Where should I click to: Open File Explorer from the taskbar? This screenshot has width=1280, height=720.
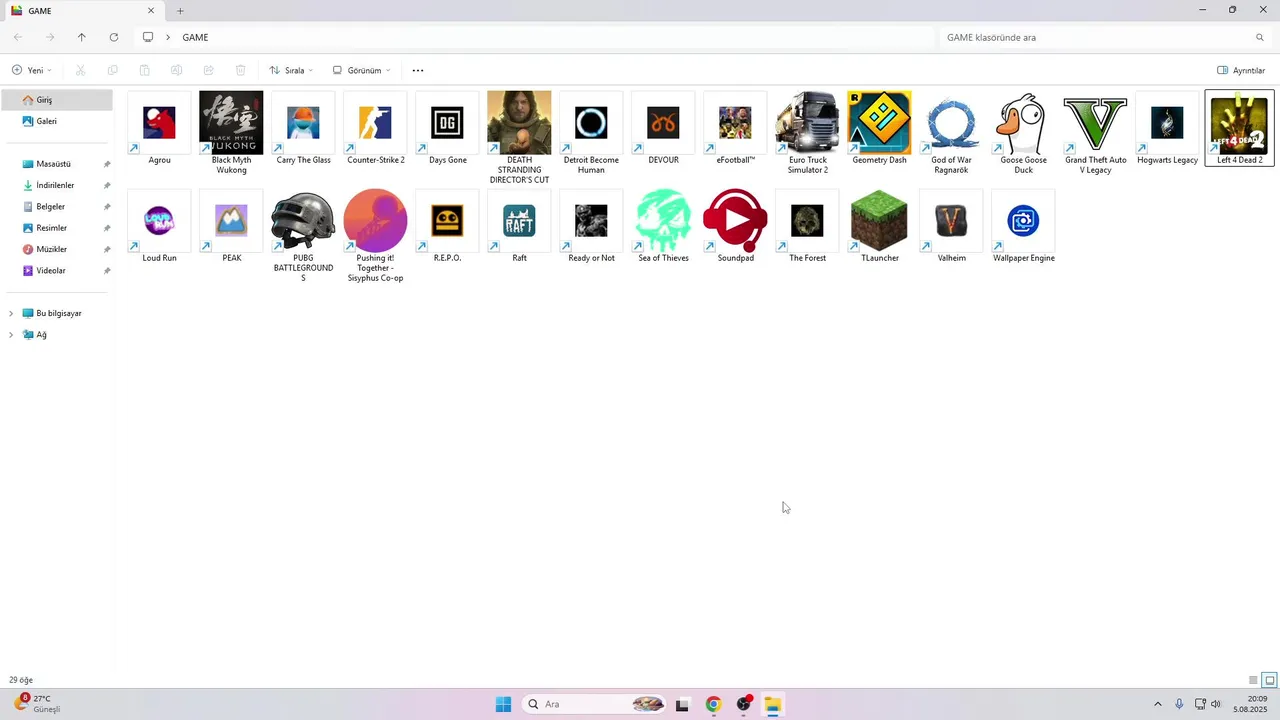pos(773,704)
